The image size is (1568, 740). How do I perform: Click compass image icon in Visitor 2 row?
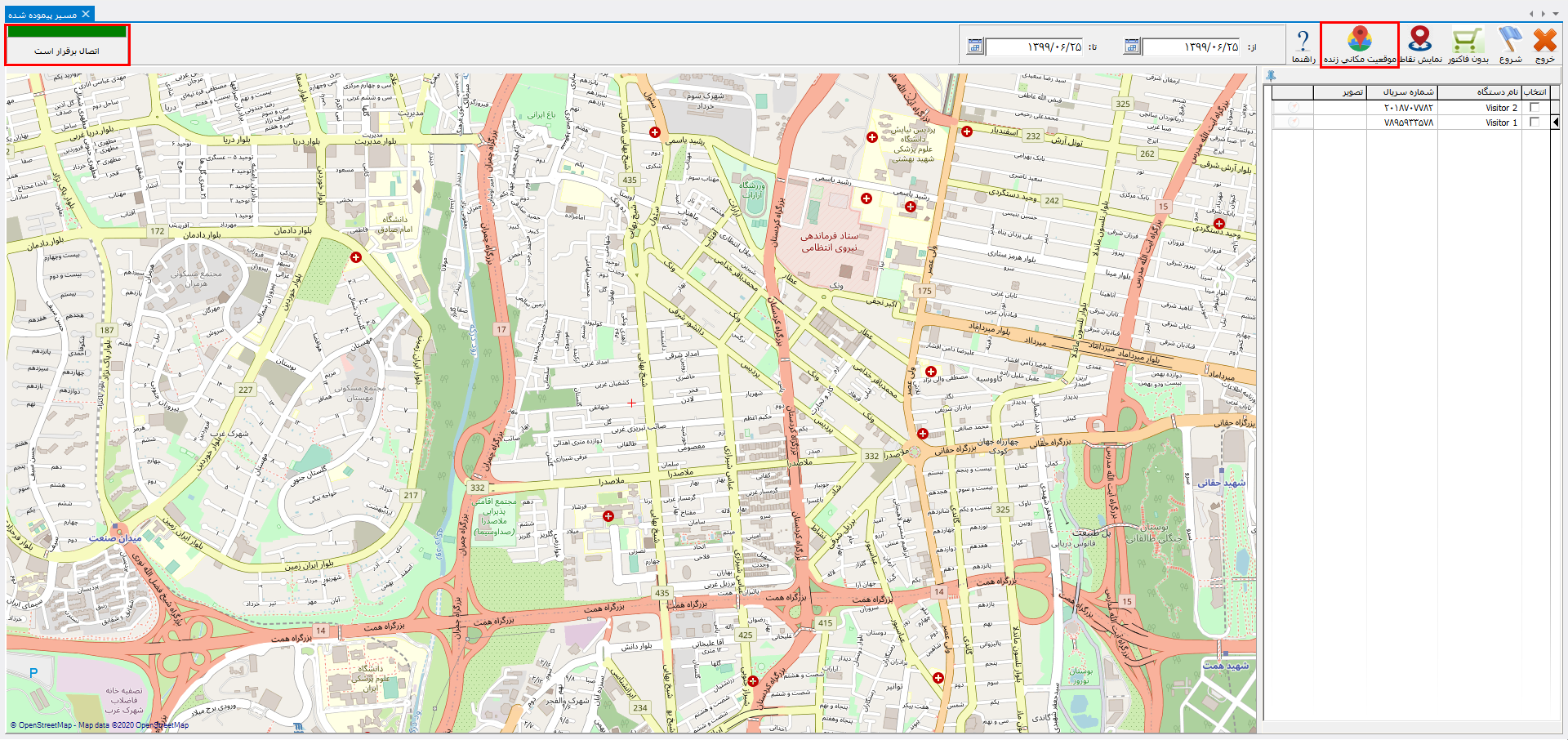1294,108
